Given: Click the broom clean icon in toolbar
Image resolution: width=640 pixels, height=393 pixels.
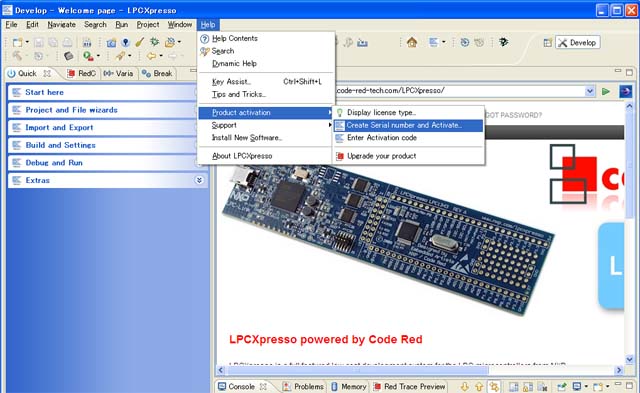Looking at the screenshot, I should [x=140, y=42].
